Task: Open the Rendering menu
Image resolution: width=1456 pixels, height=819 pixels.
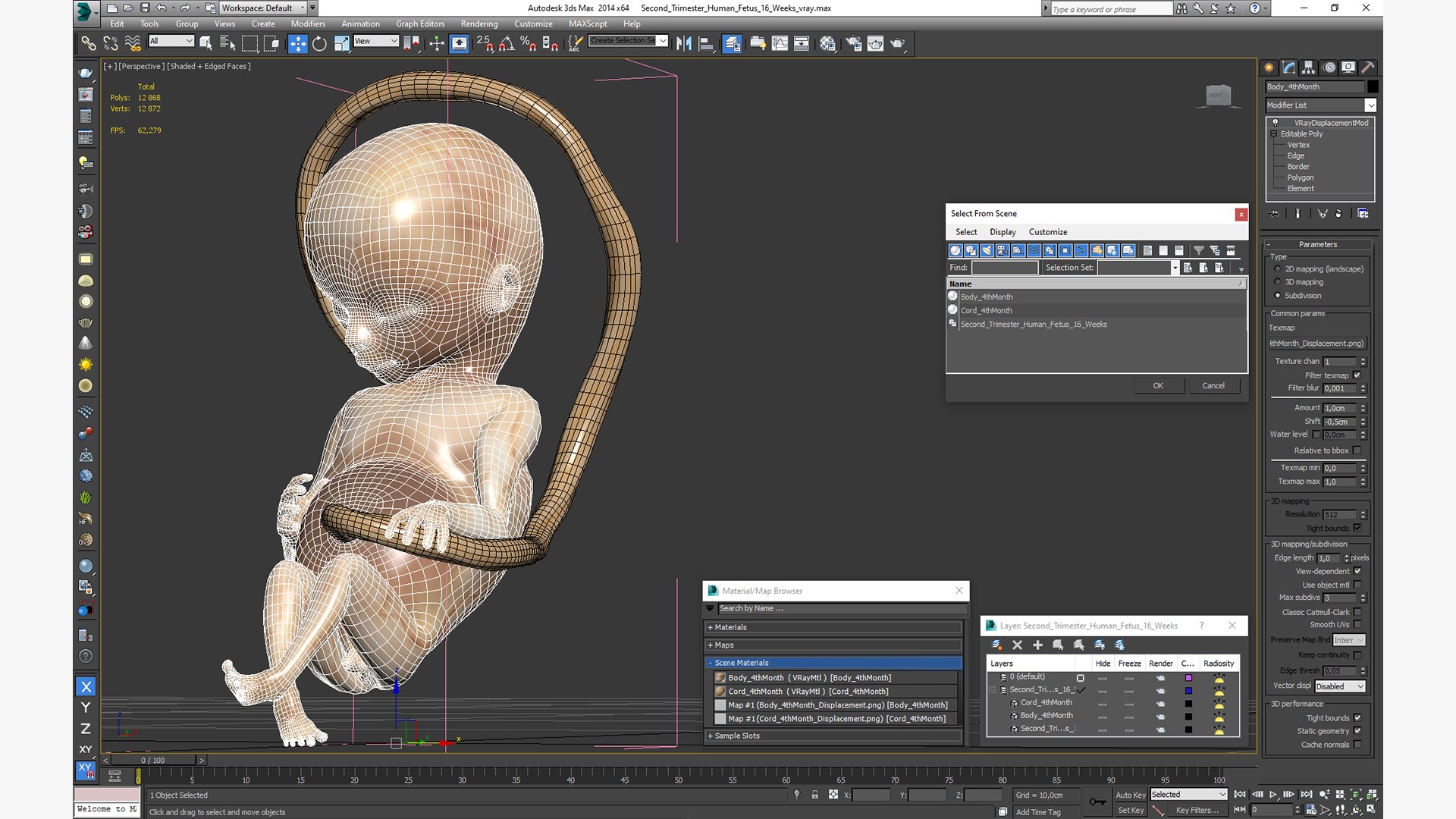Action: 479,24
